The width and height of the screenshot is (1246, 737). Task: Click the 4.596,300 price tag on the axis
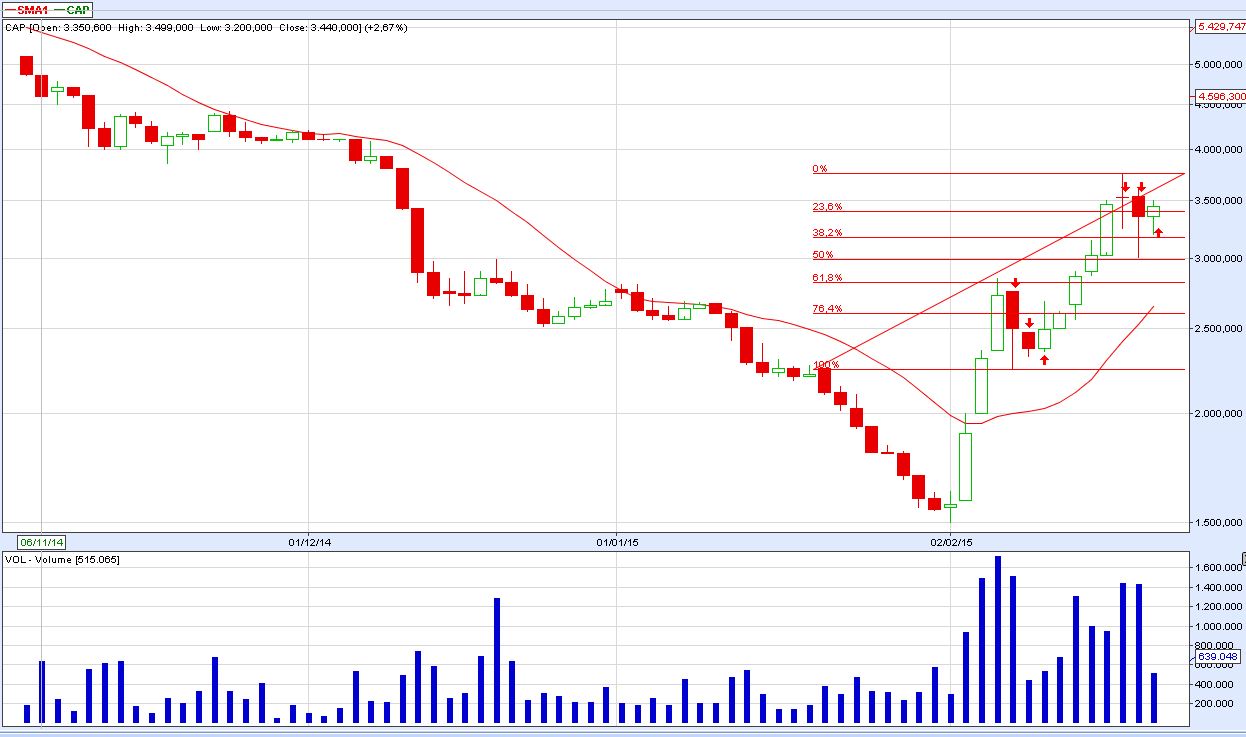pos(1220,96)
